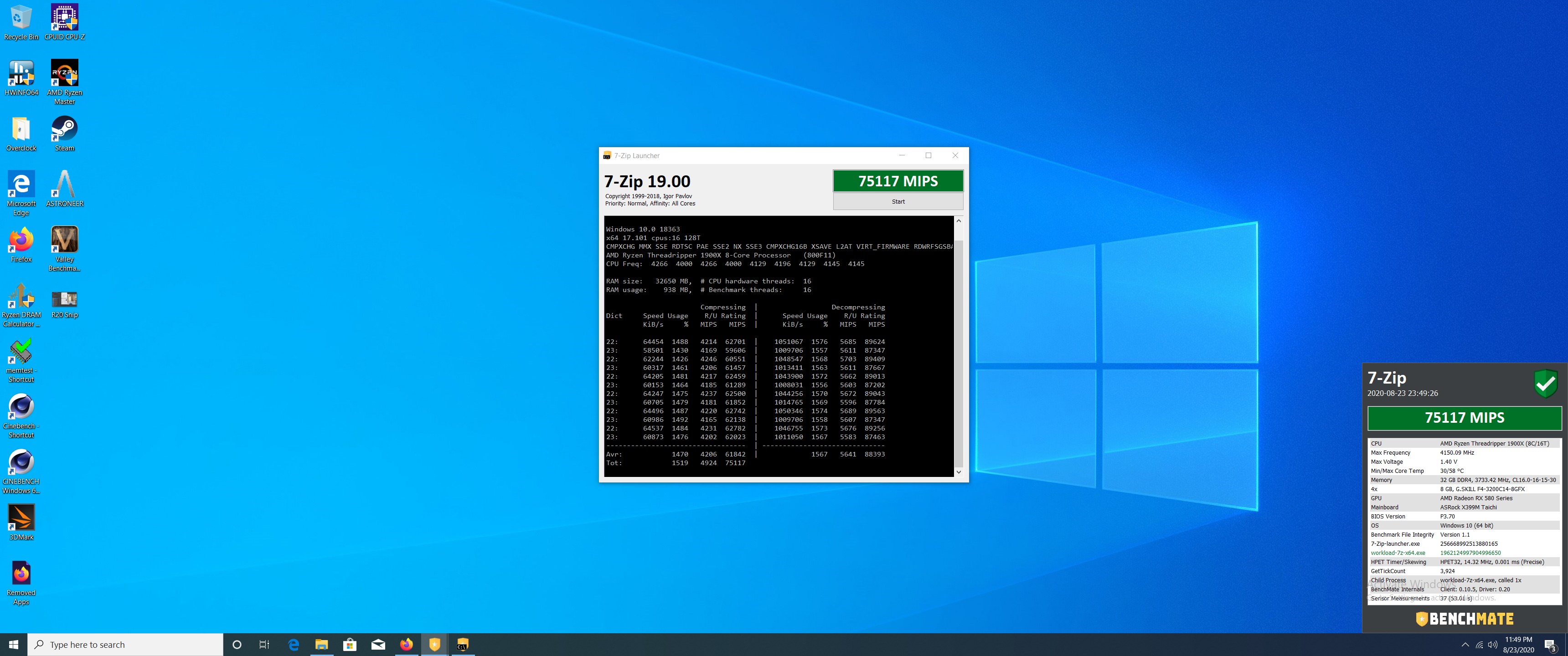The image size is (1568, 656).
Task: Minimize the 7-Zip Launcher window
Action: point(902,155)
